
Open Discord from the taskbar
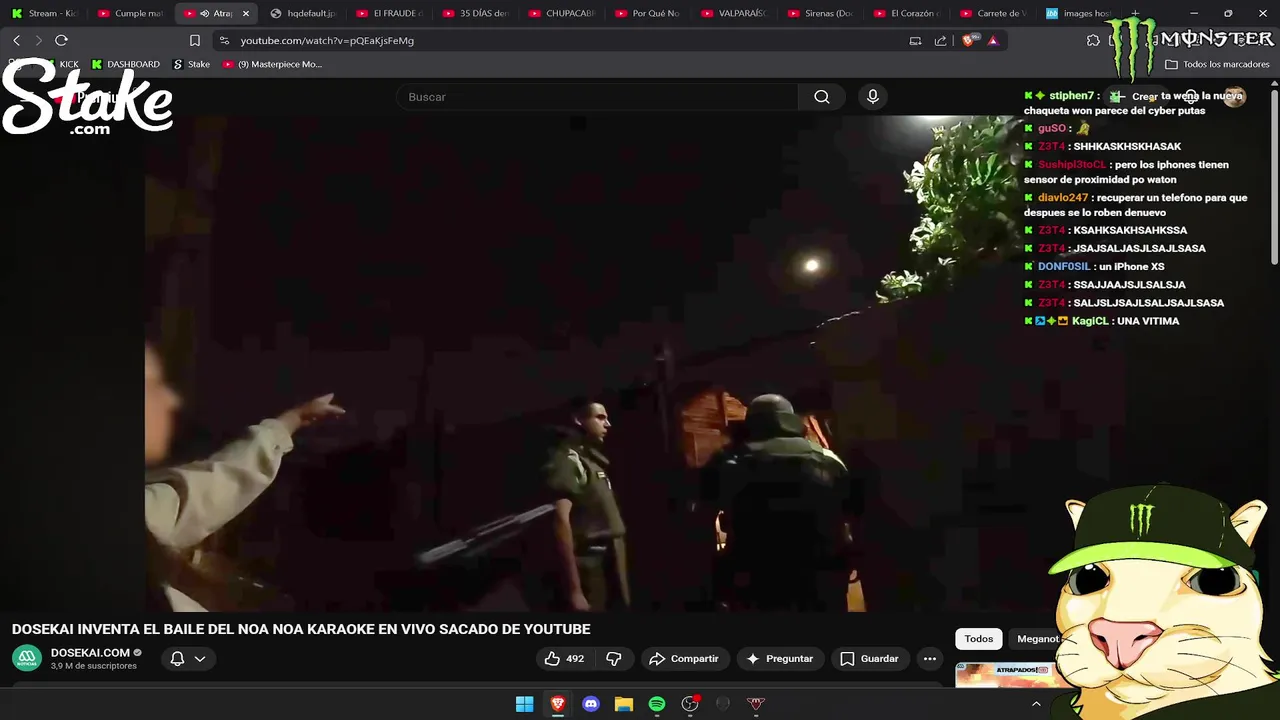(591, 704)
